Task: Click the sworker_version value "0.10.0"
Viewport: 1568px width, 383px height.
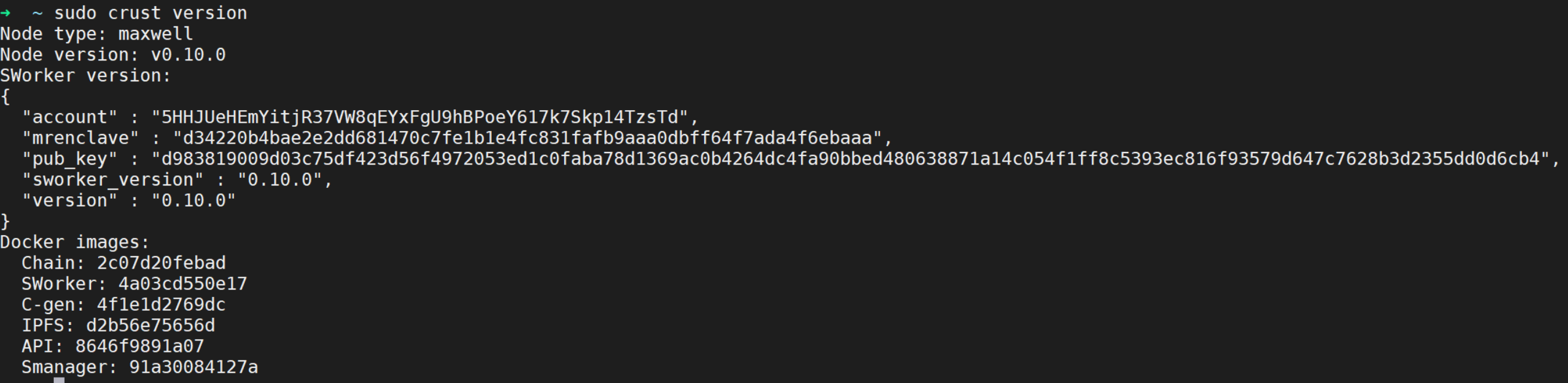Action: pos(279,180)
